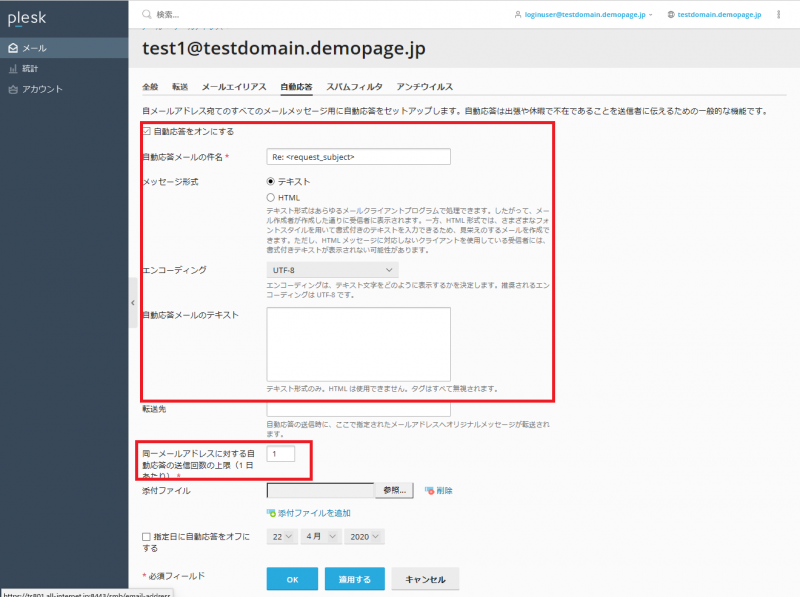Click 削除 to remove the attachment
The width and height of the screenshot is (800, 597).
[x=439, y=491]
